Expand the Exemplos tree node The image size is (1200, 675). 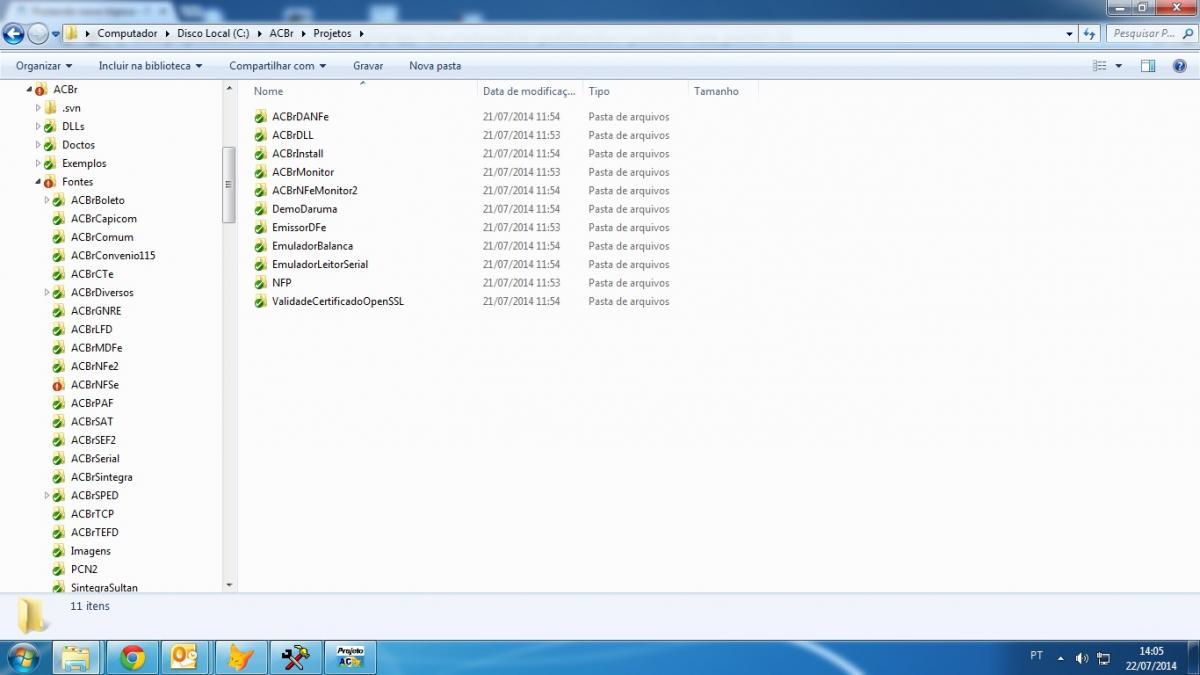[38, 163]
